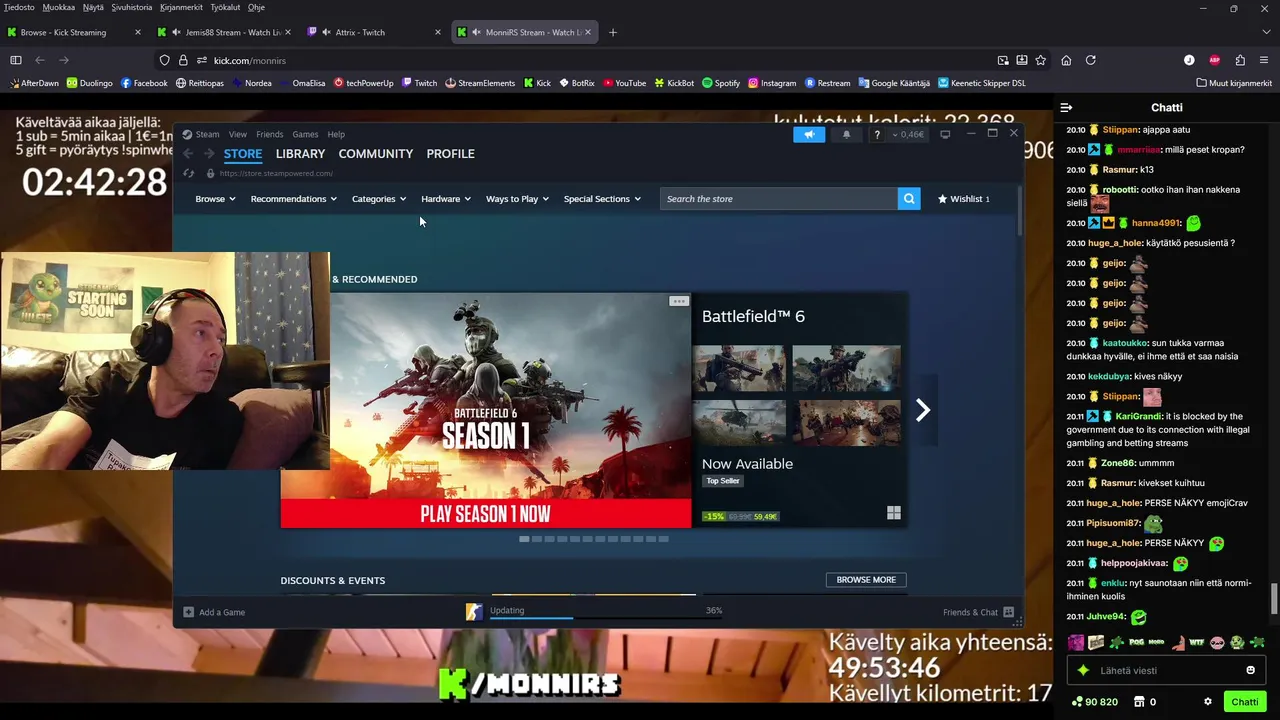Viewport: 1280px width, 720px height.
Task: Click the green Chatti send button
Action: click(x=1245, y=702)
